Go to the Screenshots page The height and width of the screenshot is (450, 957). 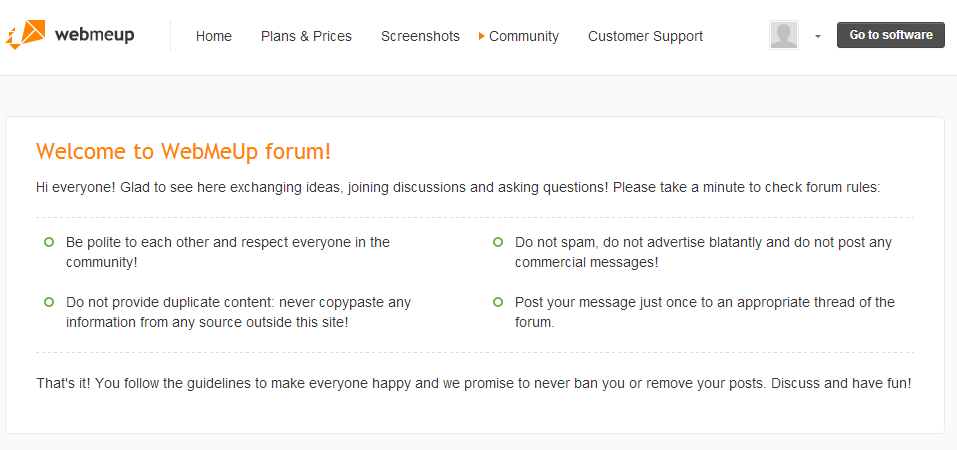[420, 37]
